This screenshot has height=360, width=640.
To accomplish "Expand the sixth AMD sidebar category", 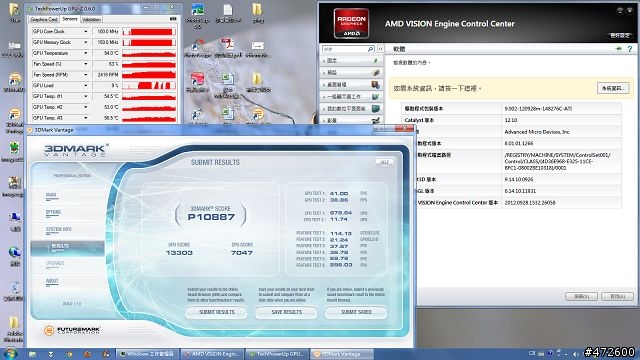I will [351, 120].
